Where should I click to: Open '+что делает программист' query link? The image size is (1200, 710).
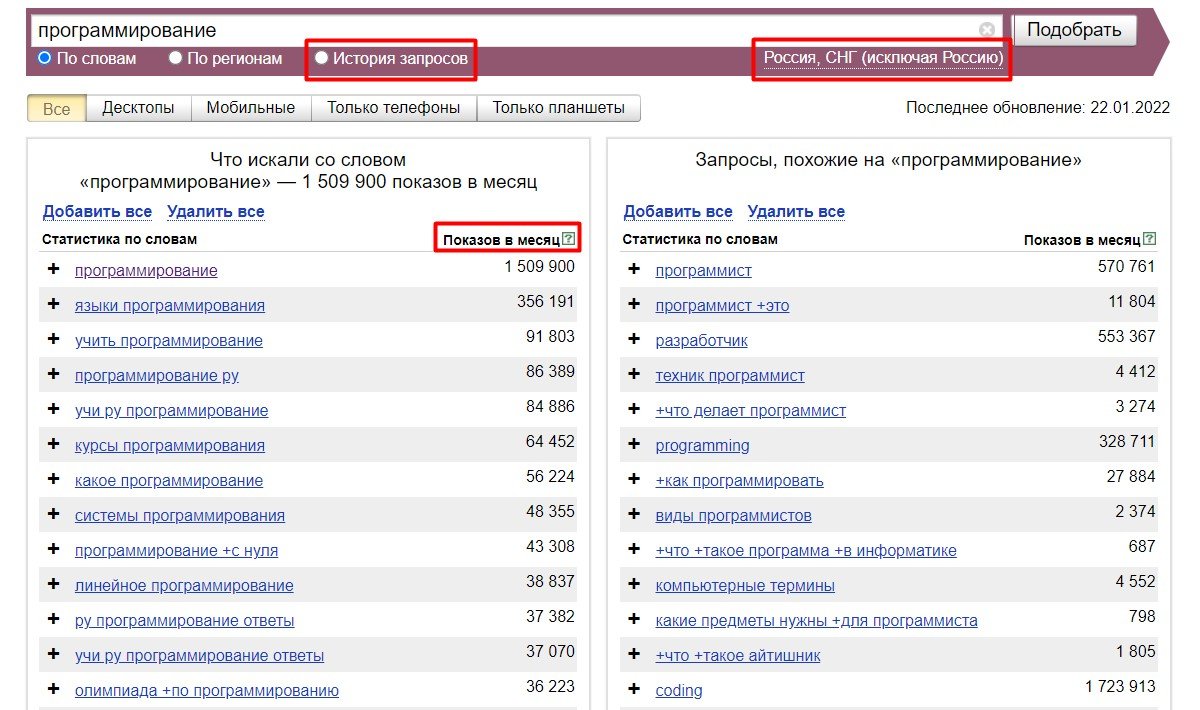(x=751, y=411)
